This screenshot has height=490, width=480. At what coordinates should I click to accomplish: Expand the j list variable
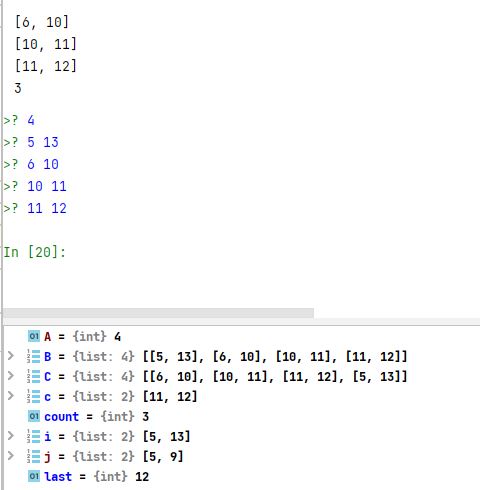click(x=11, y=456)
